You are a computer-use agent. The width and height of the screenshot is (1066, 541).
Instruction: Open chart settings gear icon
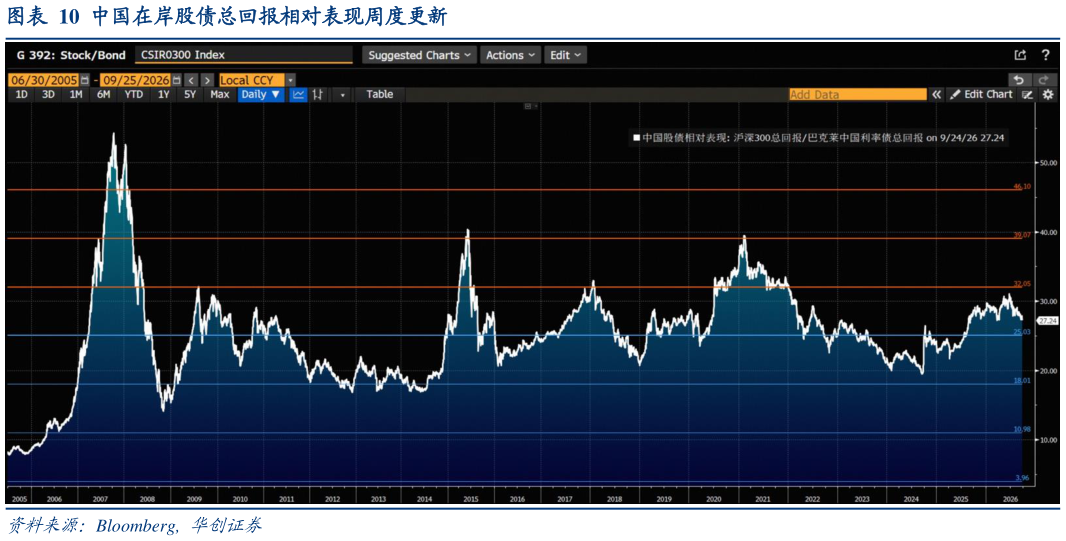point(1048,94)
